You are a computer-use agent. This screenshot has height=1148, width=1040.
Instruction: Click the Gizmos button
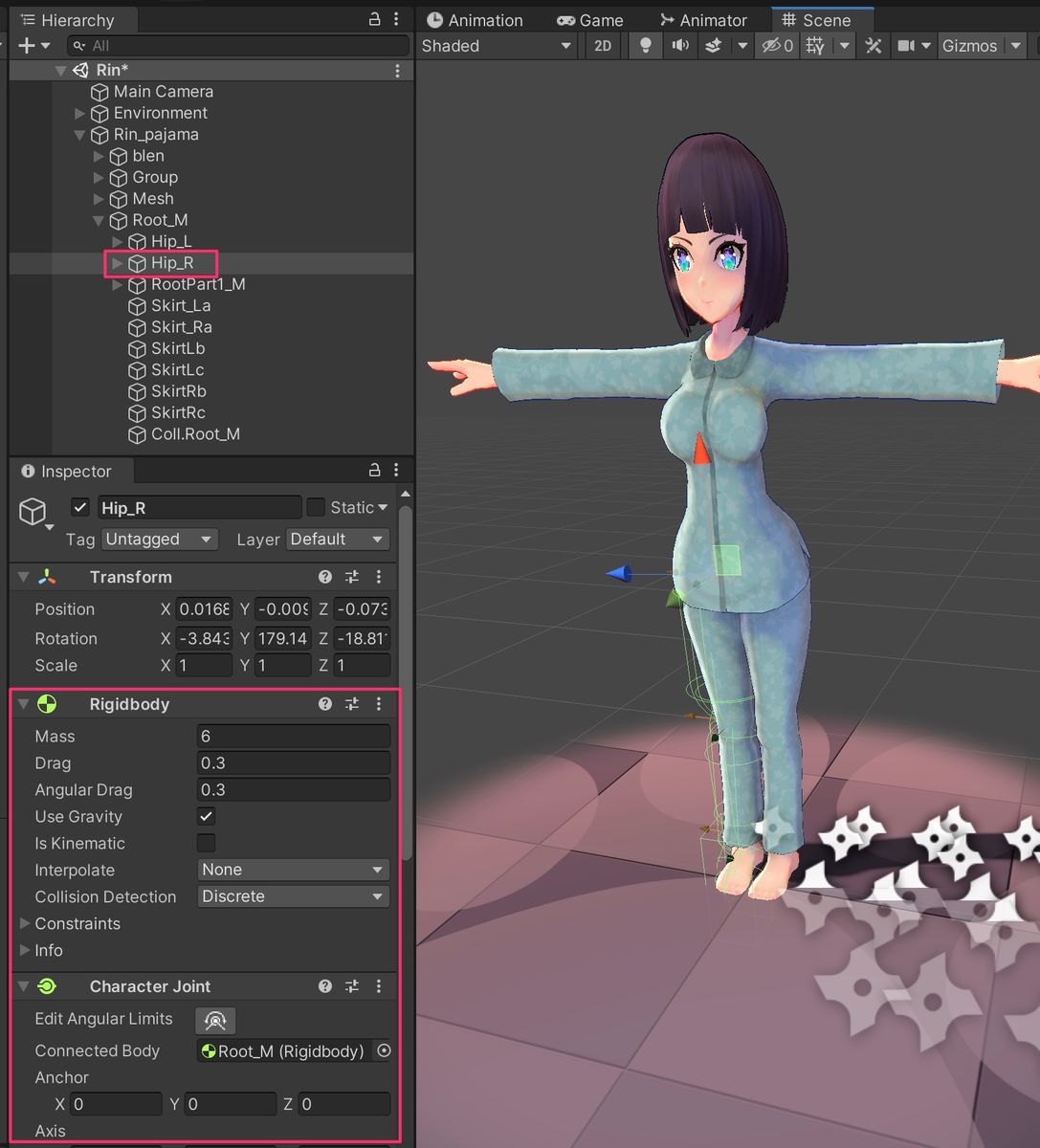(x=969, y=45)
